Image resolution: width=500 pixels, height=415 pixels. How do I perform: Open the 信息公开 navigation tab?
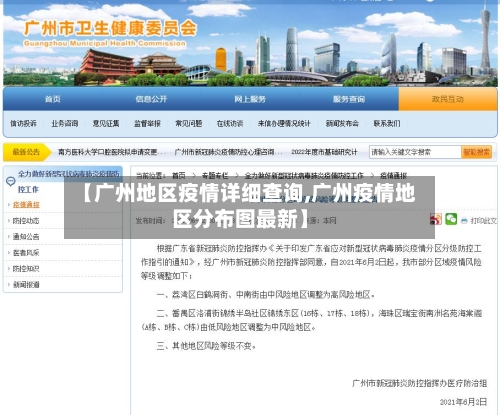tap(151, 99)
